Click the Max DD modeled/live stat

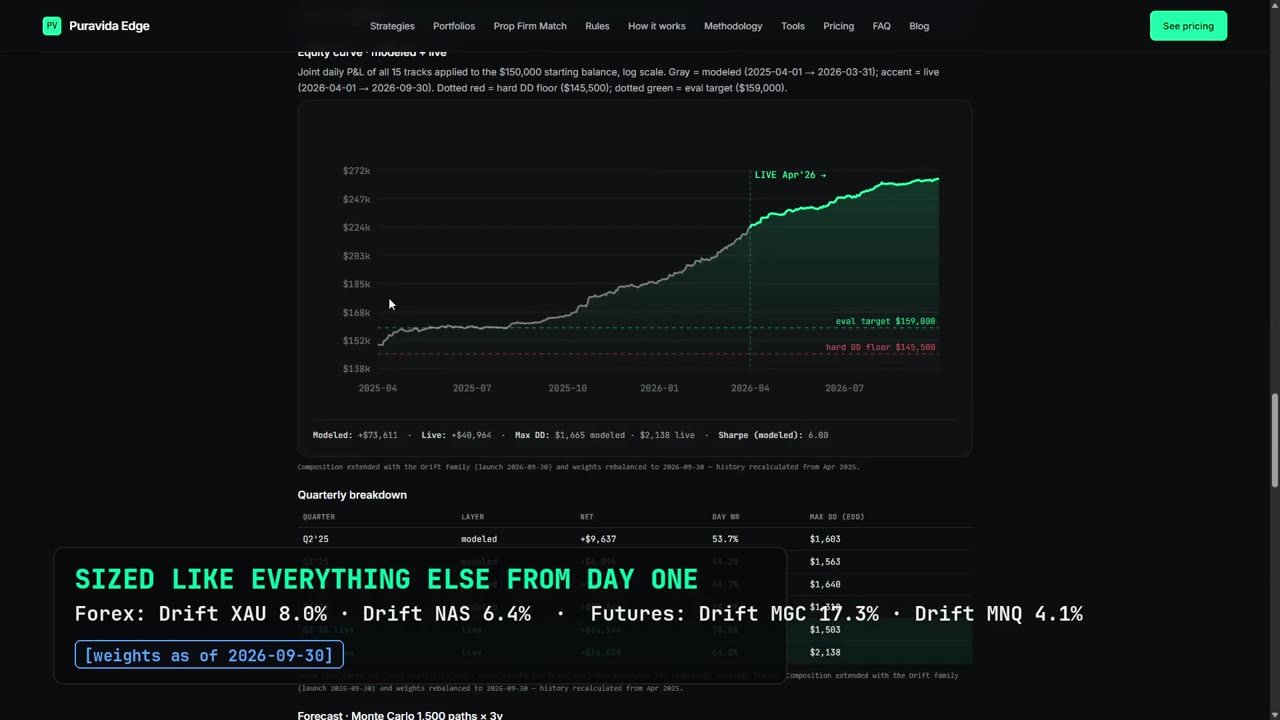point(604,435)
